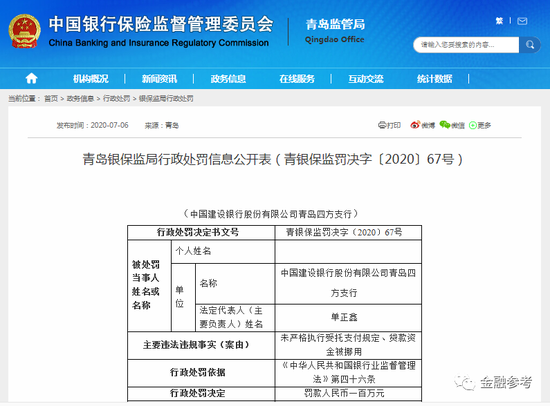Click the search magnifier button

tap(530, 45)
